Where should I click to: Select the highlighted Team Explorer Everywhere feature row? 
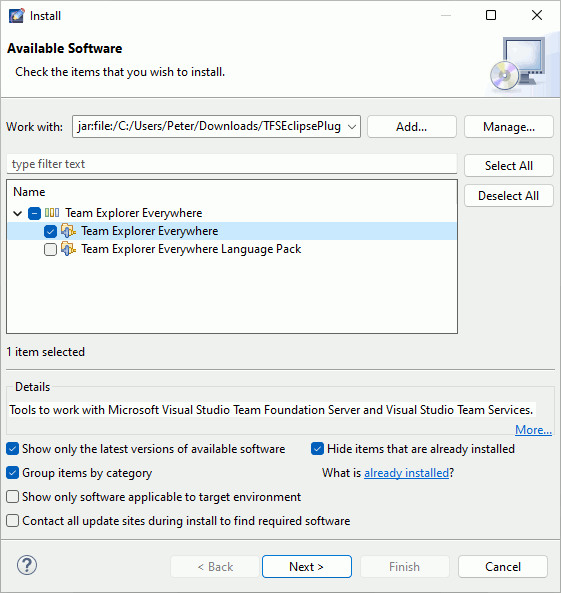(x=232, y=231)
